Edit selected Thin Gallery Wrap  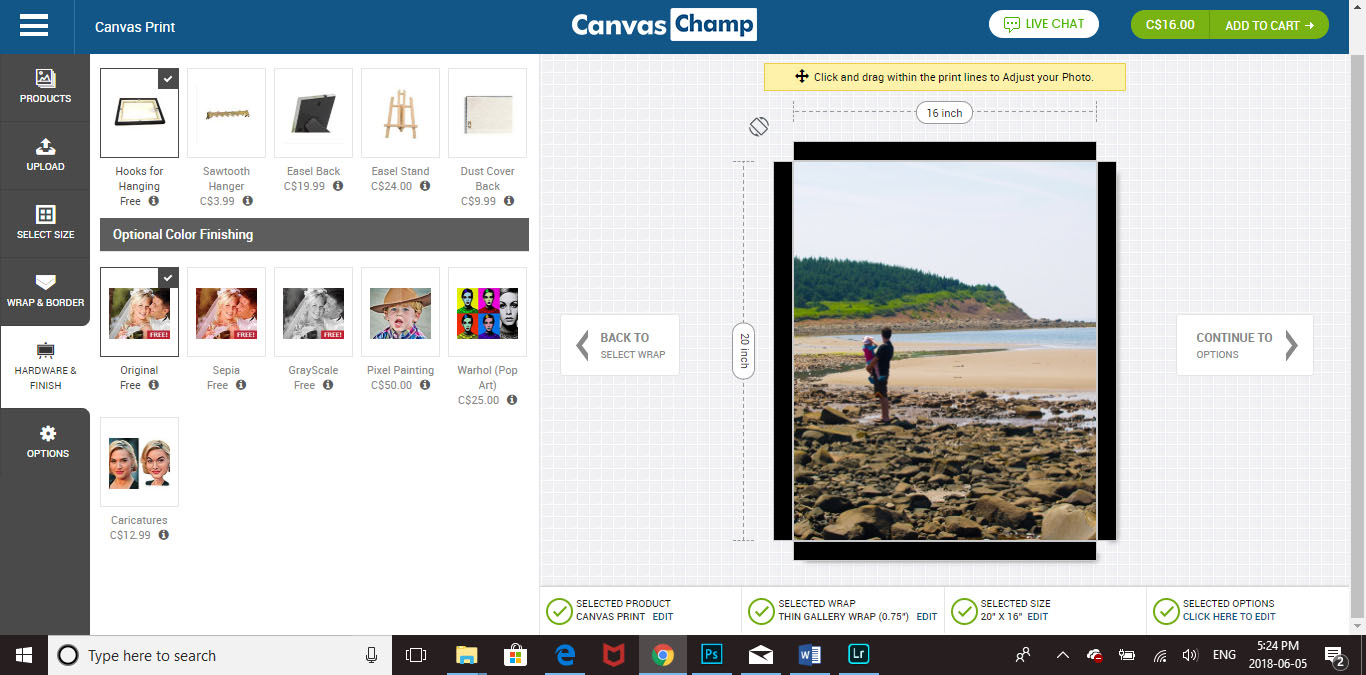(x=927, y=617)
